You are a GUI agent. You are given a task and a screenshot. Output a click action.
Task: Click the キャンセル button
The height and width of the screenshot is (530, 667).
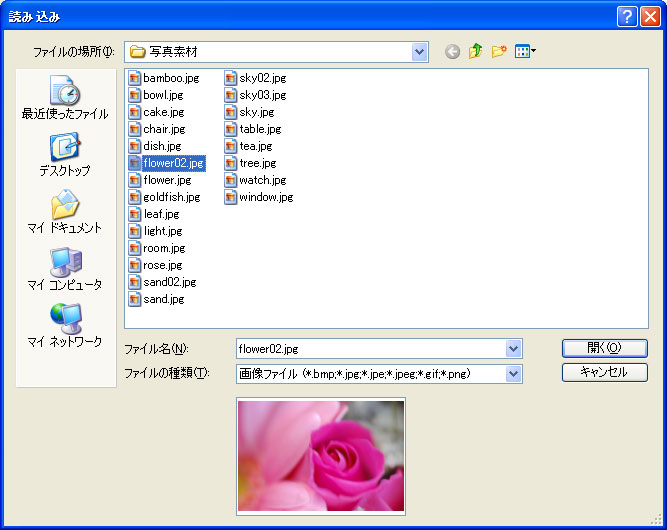(604, 372)
